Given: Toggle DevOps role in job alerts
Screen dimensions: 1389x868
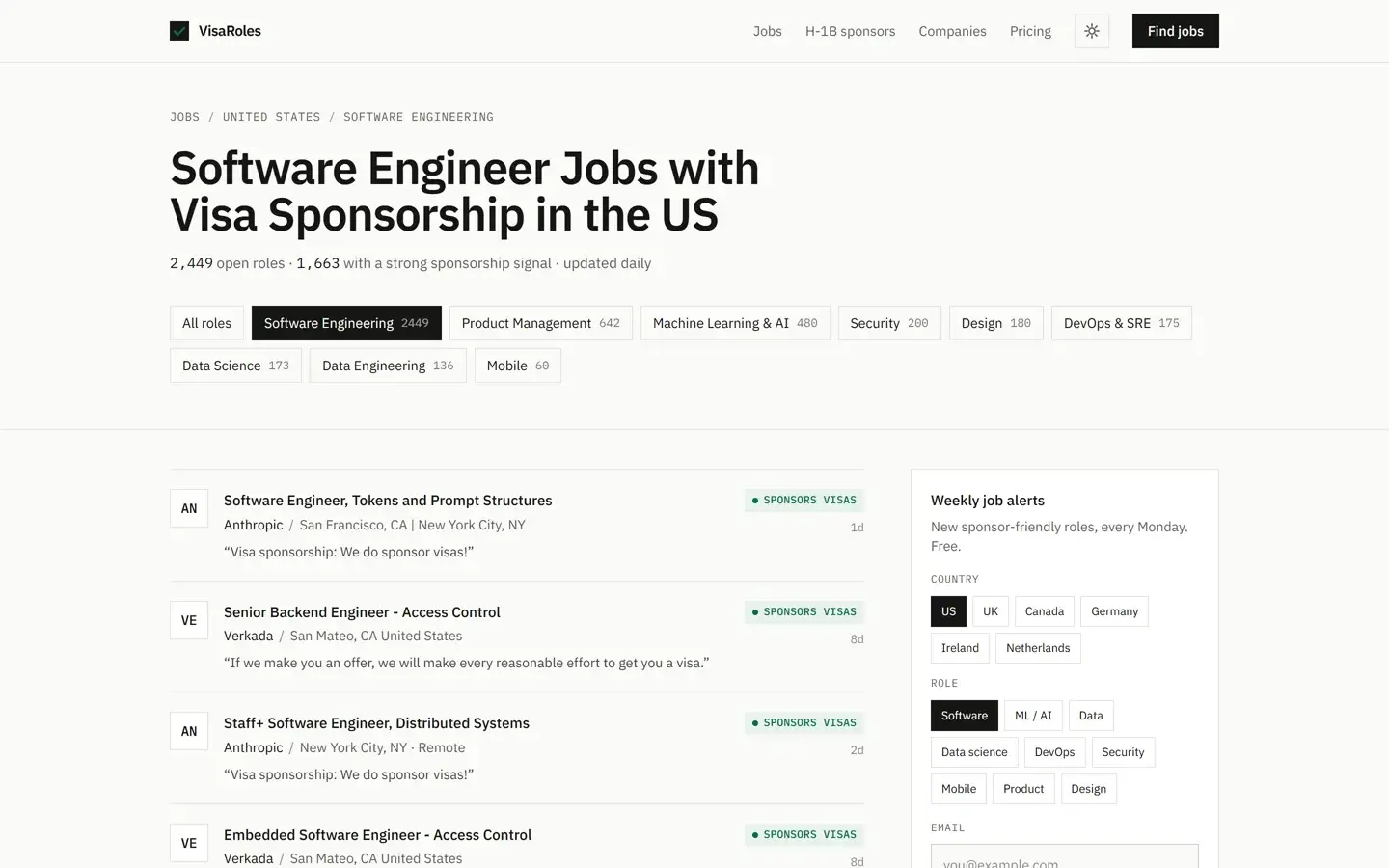Looking at the screenshot, I should [x=1054, y=752].
